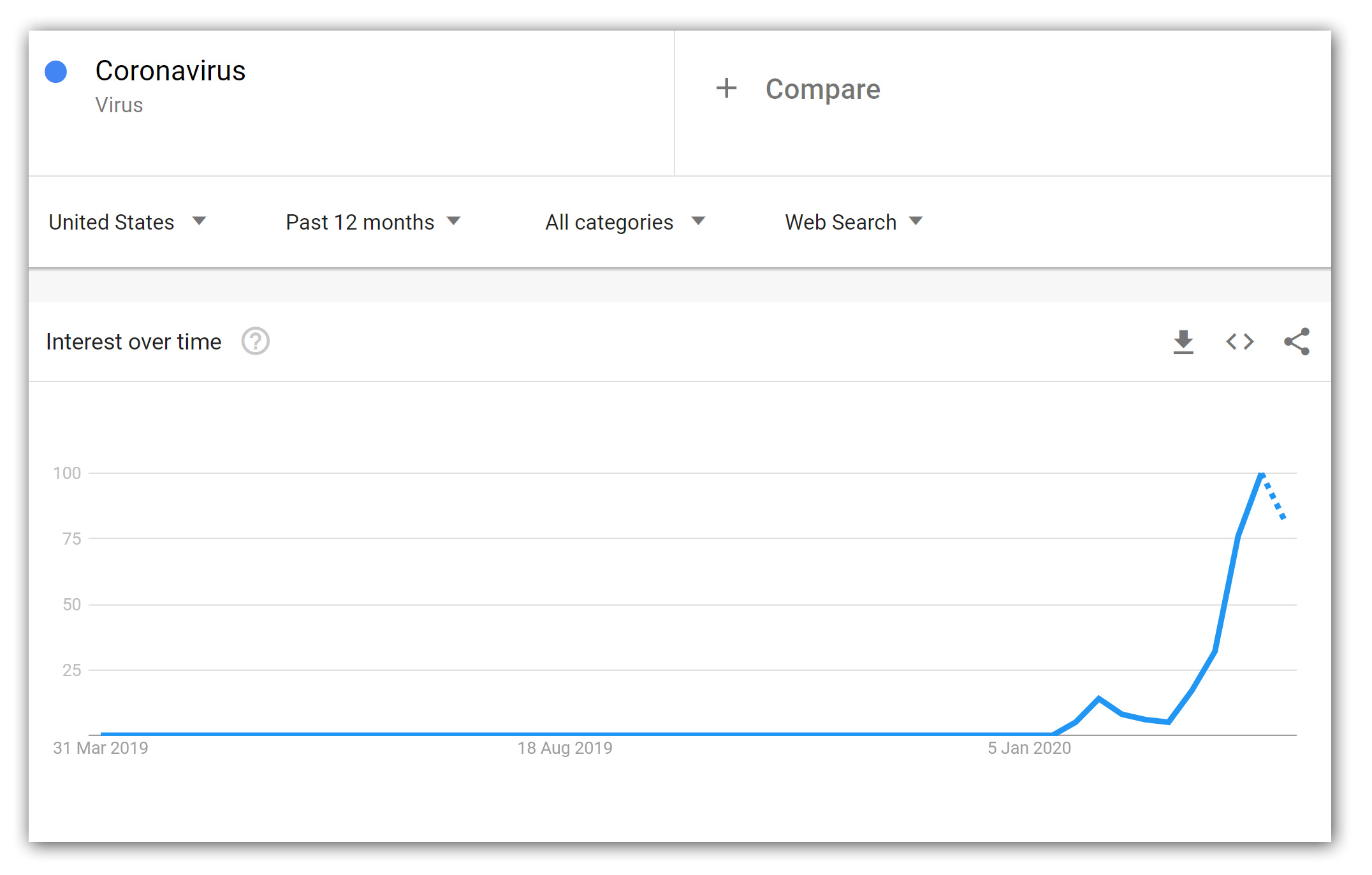Click the Virus topic subtitle
Viewport: 1372px width, 875px height.
pyautogui.click(x=119, y=105)
